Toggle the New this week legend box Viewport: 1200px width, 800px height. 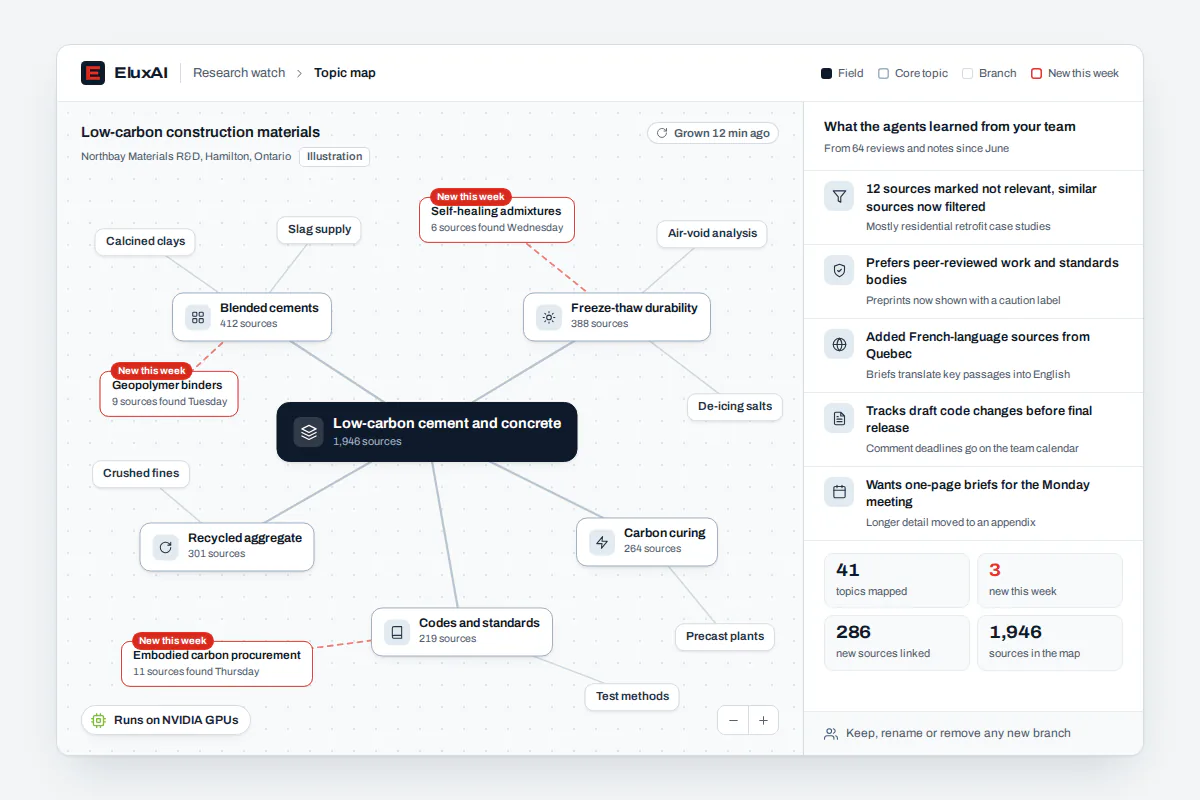pos(1036,73)
